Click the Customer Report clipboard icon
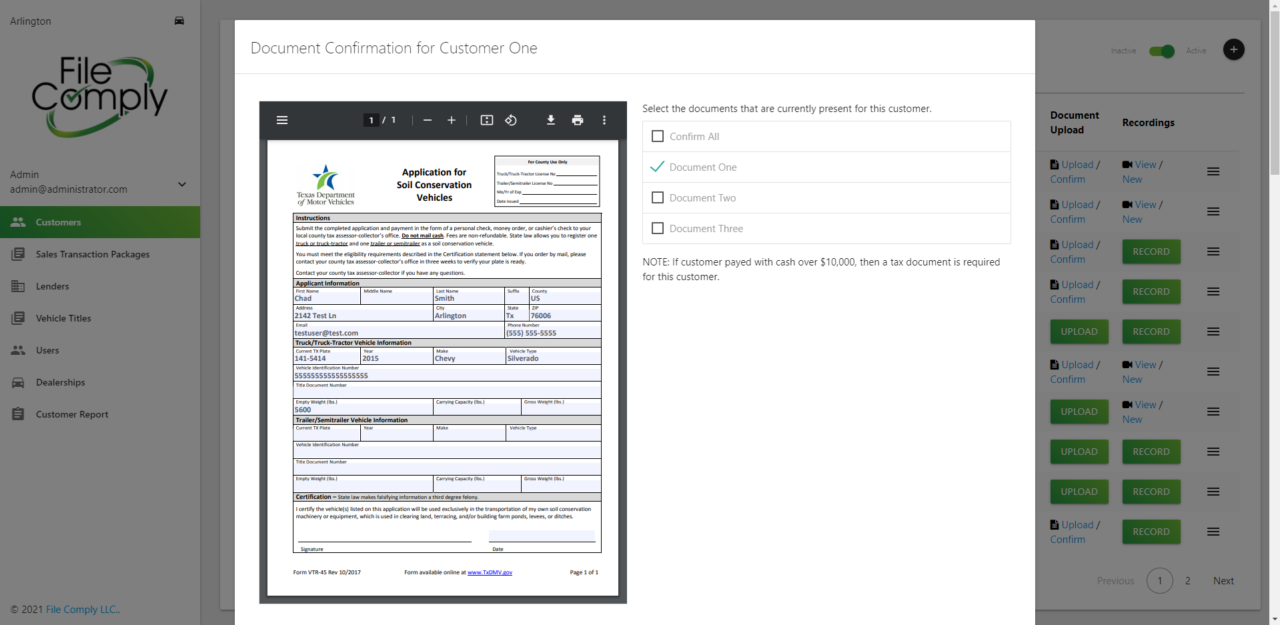Image resolution: width=1280 pixels, height=625 pixels. coord(18,414)
